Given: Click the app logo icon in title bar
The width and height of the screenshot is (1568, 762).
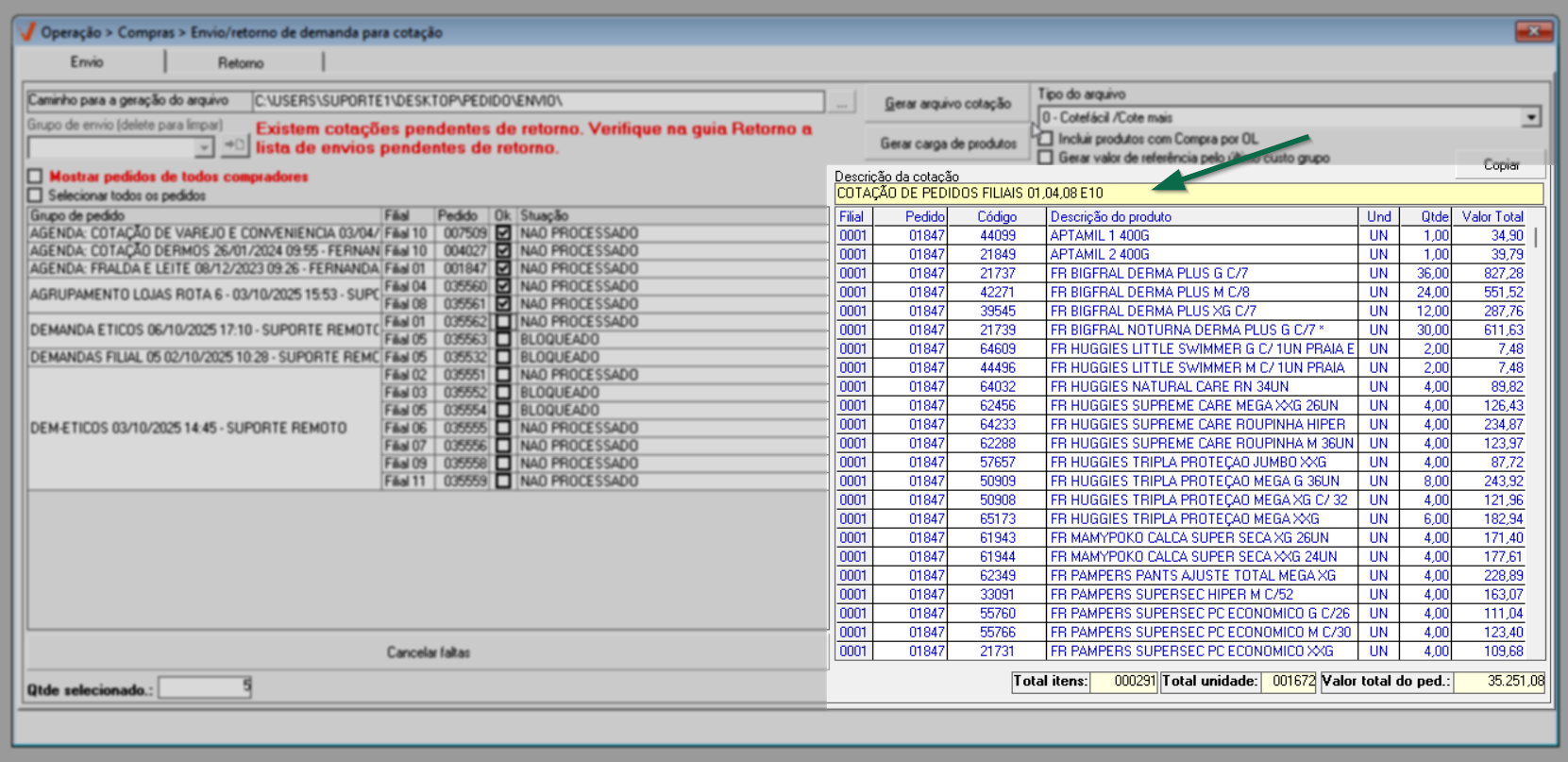Looking at the screenshot, I should 27,32.
